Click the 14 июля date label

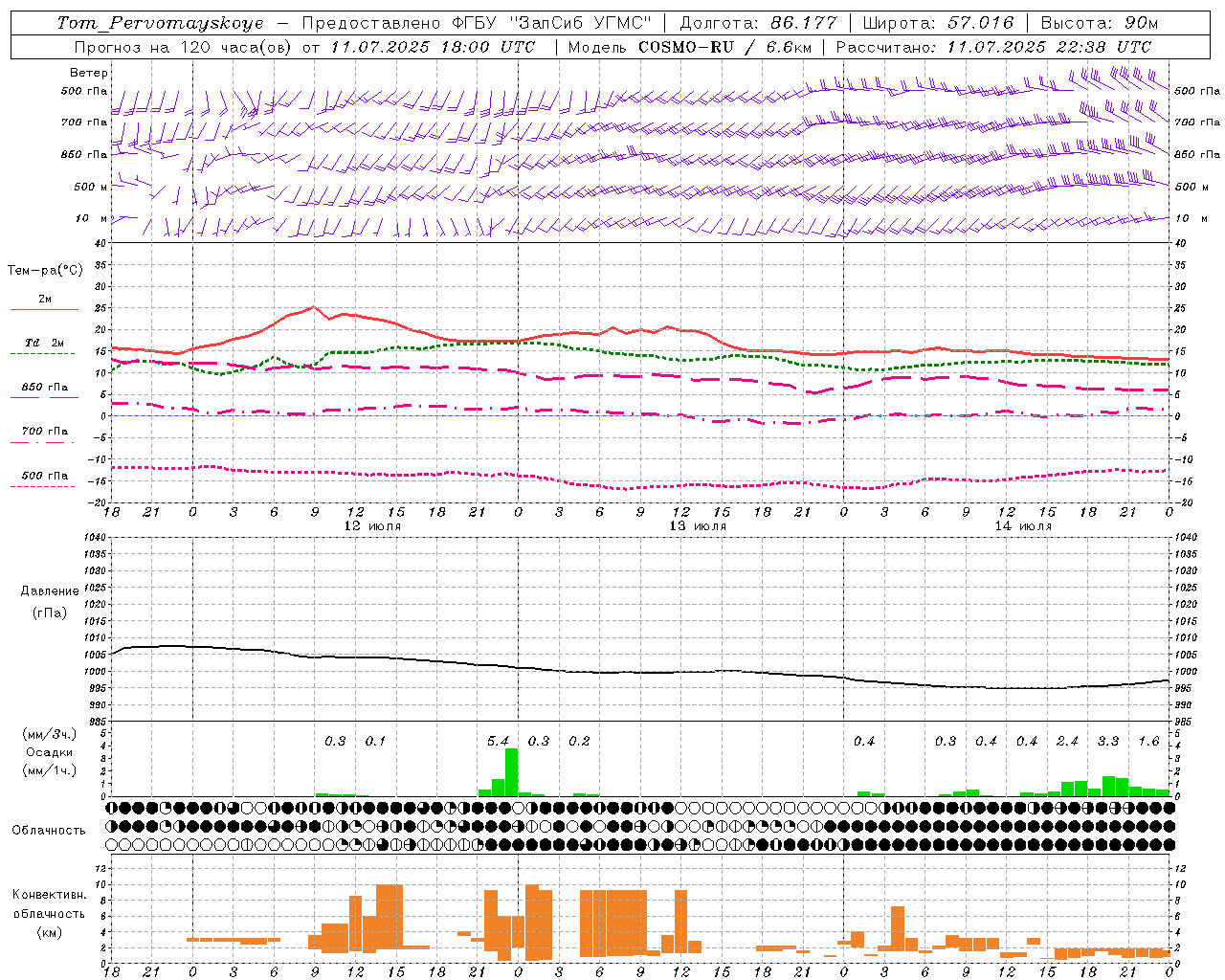pyautogui.click(x=1023, y=526)
